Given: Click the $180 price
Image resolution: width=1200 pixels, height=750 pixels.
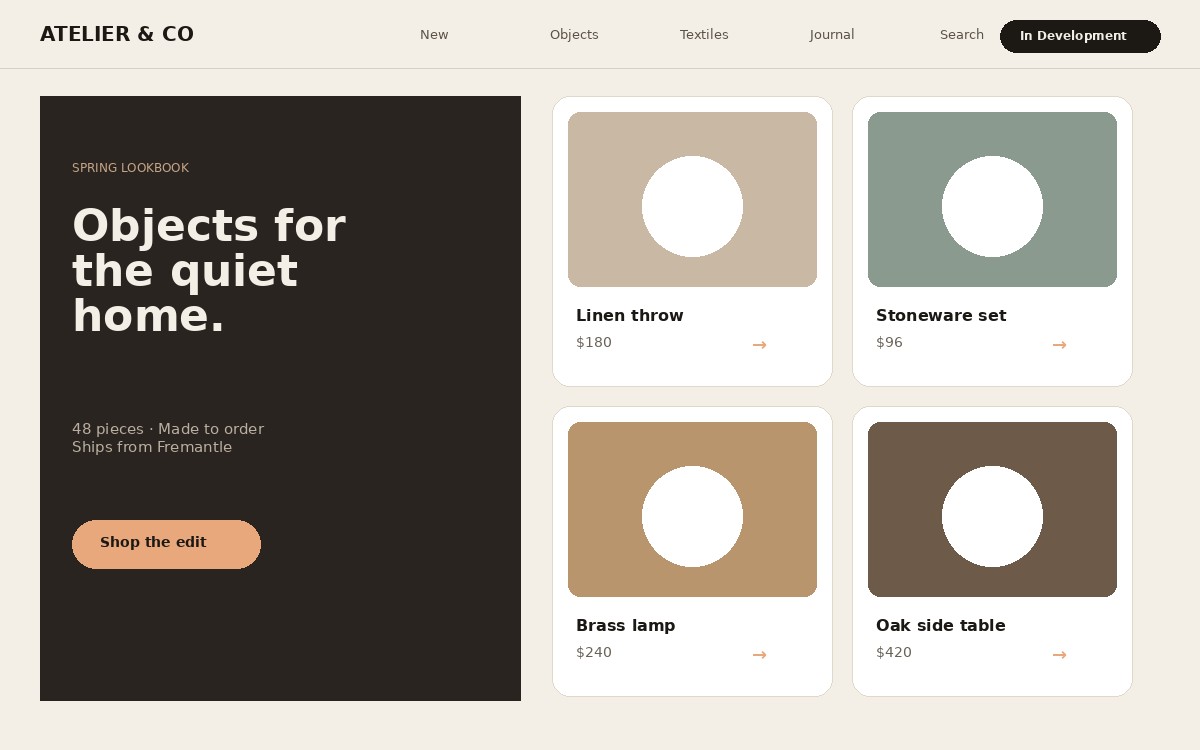Looking at the screenshot, I should point(594,343).
